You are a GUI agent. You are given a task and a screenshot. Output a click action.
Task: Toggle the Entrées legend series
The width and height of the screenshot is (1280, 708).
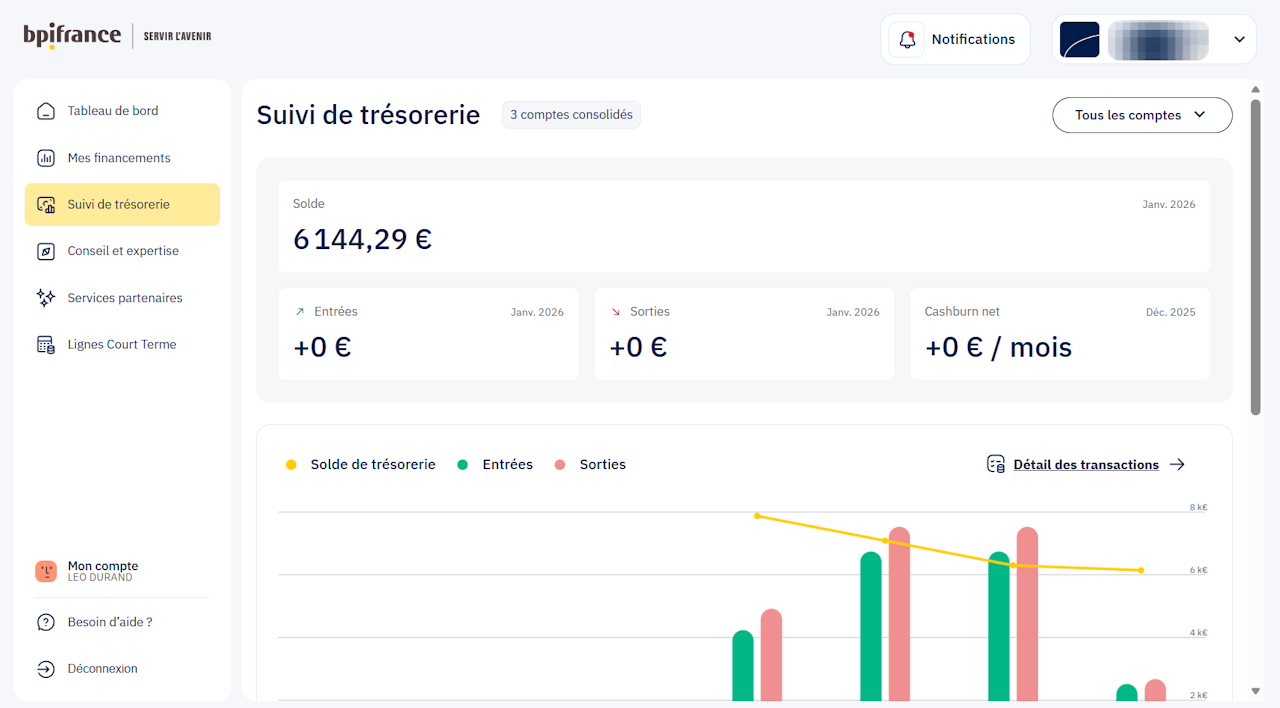(x=495, y=465)
